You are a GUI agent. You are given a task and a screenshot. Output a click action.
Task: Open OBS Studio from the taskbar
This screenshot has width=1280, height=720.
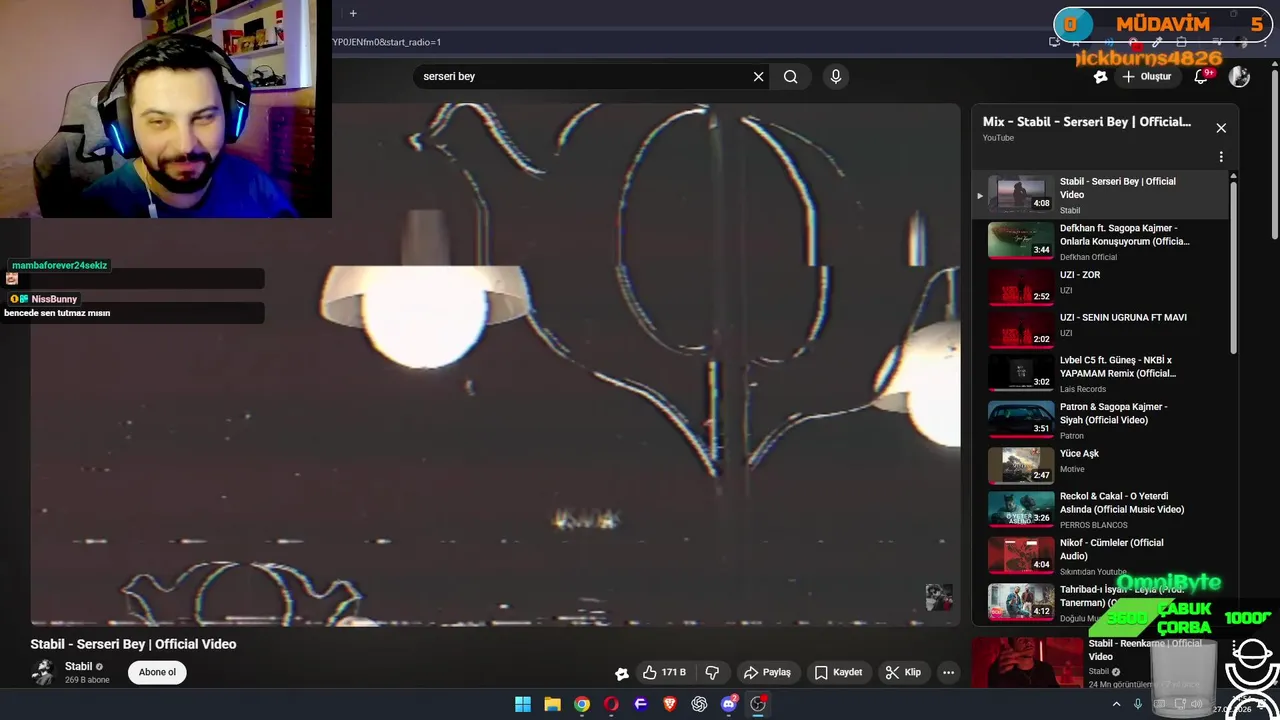pyautogui.click(x=758, y=704)
